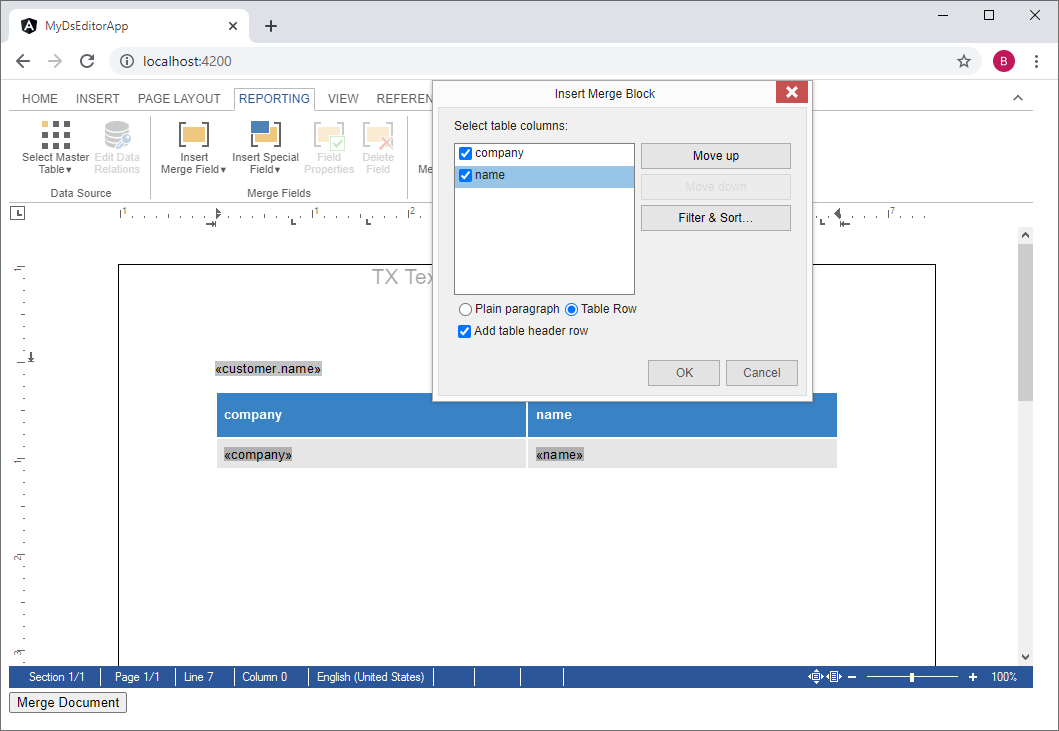Click the Edit Data Relations icon
Image resolution: width=1059 pixels, height=731 pixels.
117,147
